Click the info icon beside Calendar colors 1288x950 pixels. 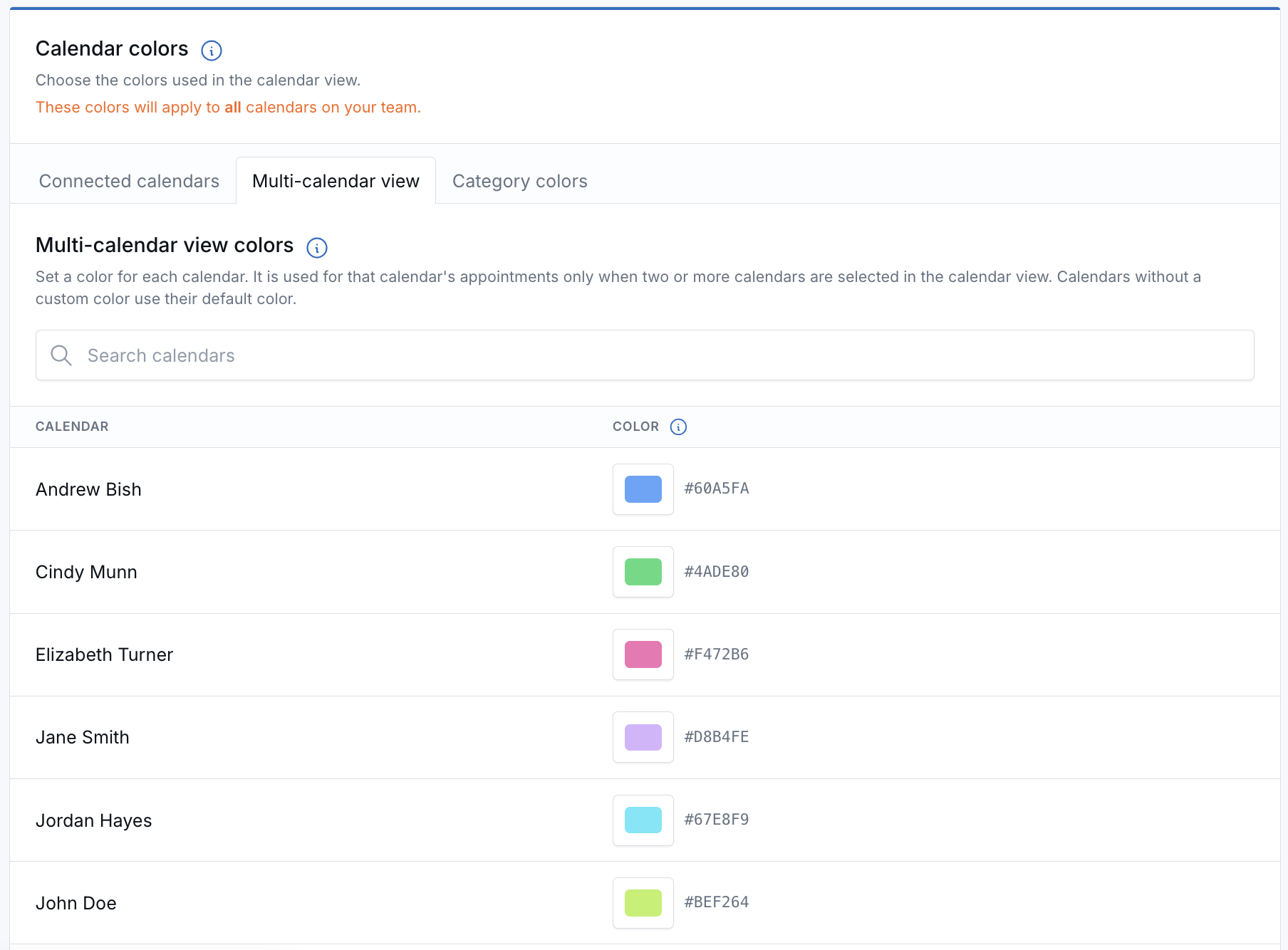[212, 51]
